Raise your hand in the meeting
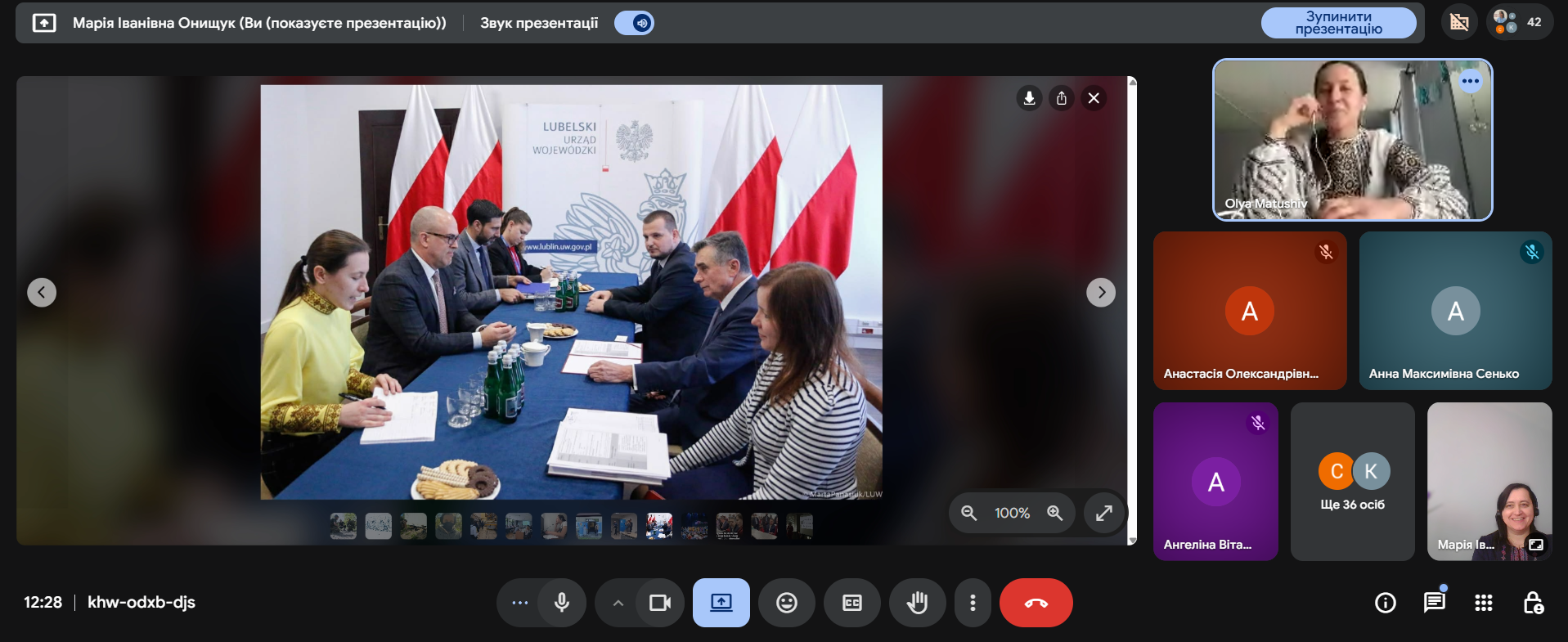This screenshot has width=1568, height=642. coord(918,603)
